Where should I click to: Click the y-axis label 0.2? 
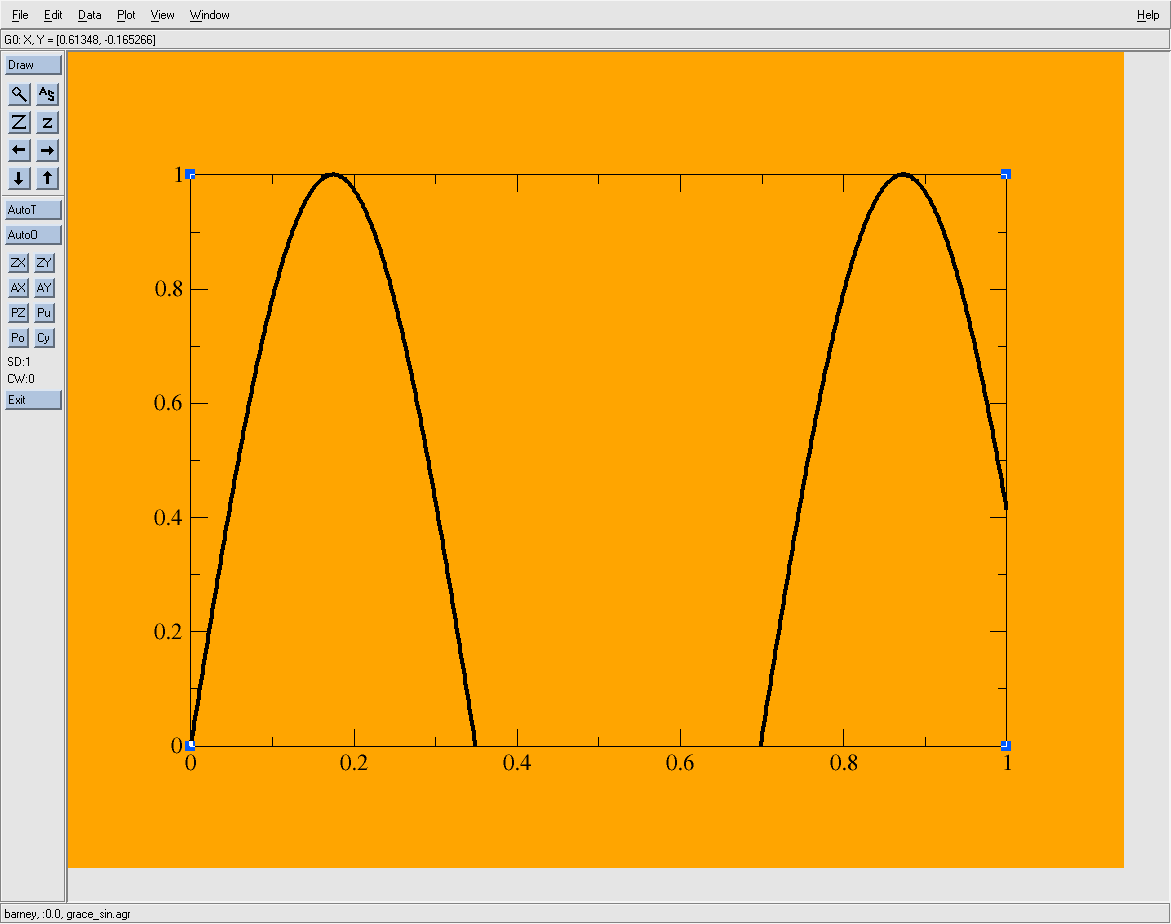point(168,632)
